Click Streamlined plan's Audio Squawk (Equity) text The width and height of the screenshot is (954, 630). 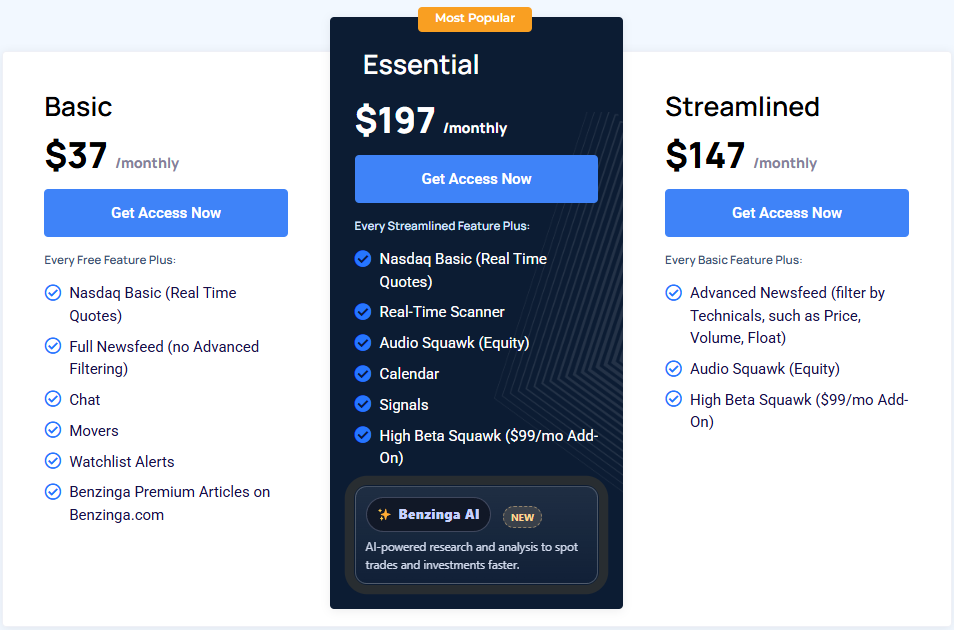tap(764, 369)
